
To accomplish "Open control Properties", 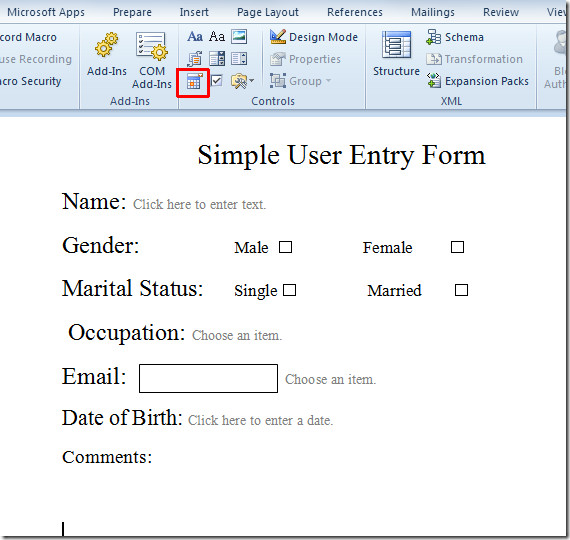I will point(305,59).
